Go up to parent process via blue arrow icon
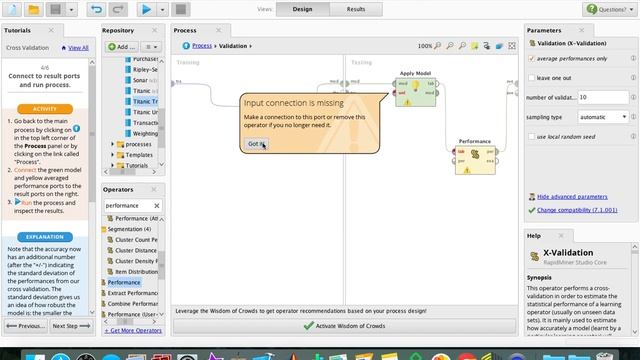640x360 pixels. pos(186,46)
